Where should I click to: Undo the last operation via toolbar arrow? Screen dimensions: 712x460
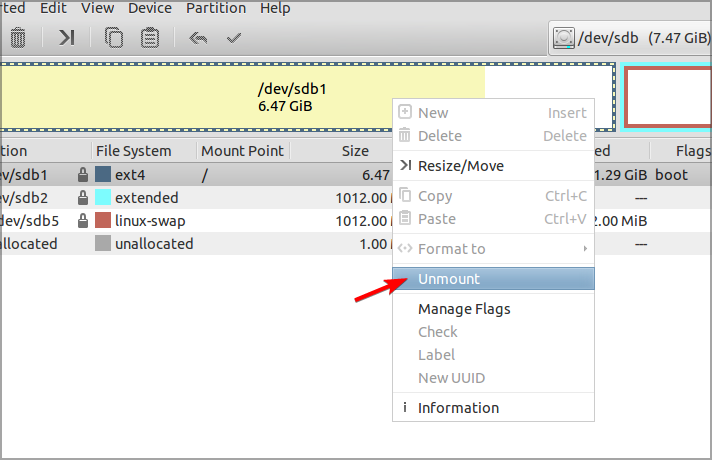[x=198, y=38]
